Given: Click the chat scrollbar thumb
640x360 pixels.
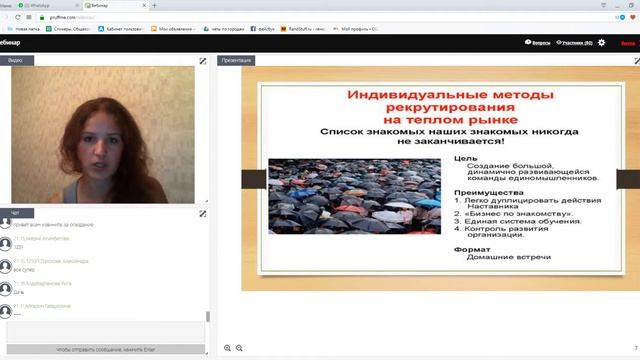Looking at the screenshot, I should 208,316.
